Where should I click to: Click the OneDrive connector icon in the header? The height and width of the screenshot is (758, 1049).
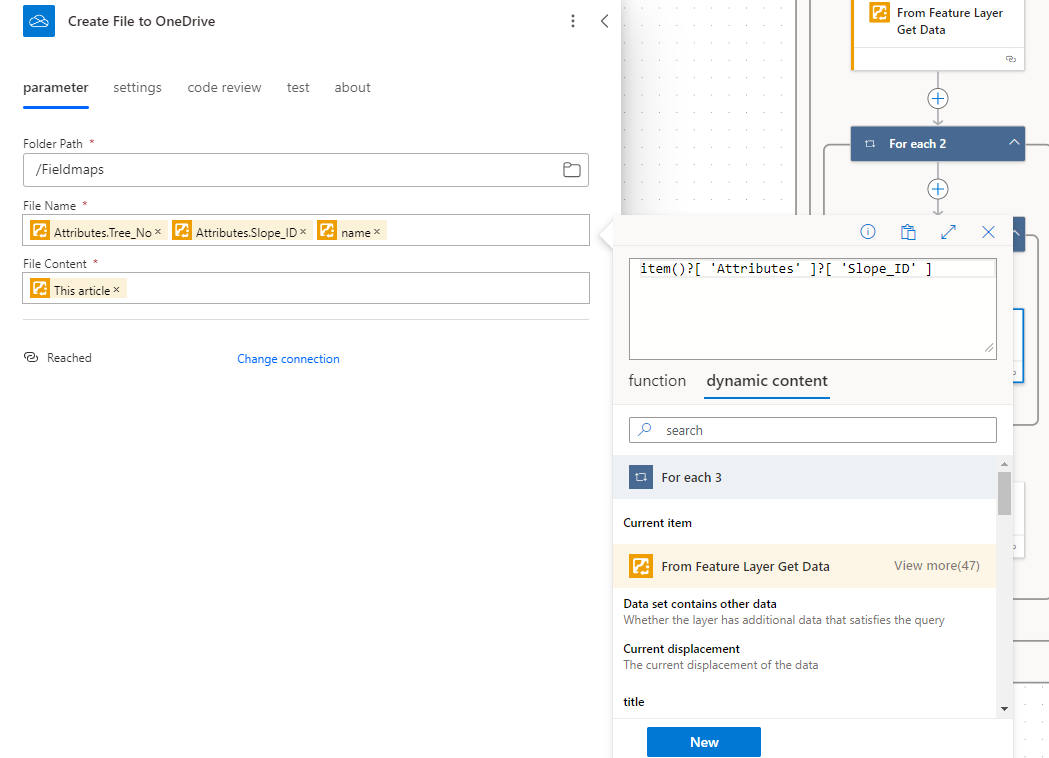[x=37, y=20]
